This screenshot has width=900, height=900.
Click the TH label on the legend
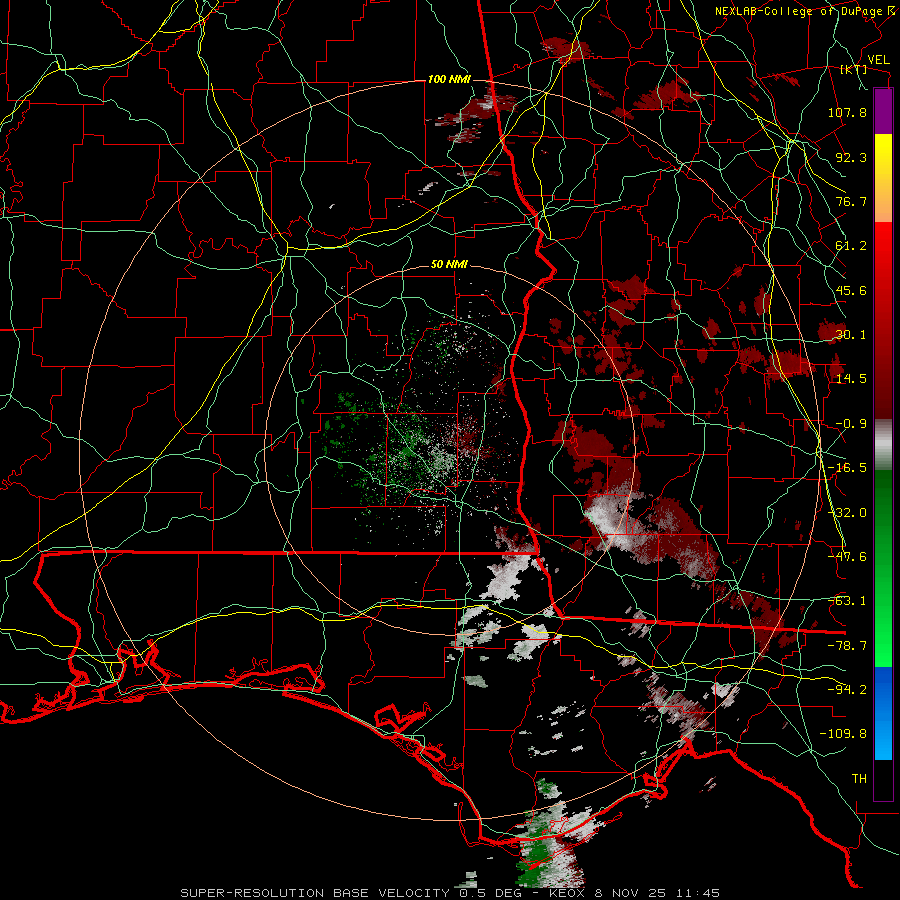point(859,779)
